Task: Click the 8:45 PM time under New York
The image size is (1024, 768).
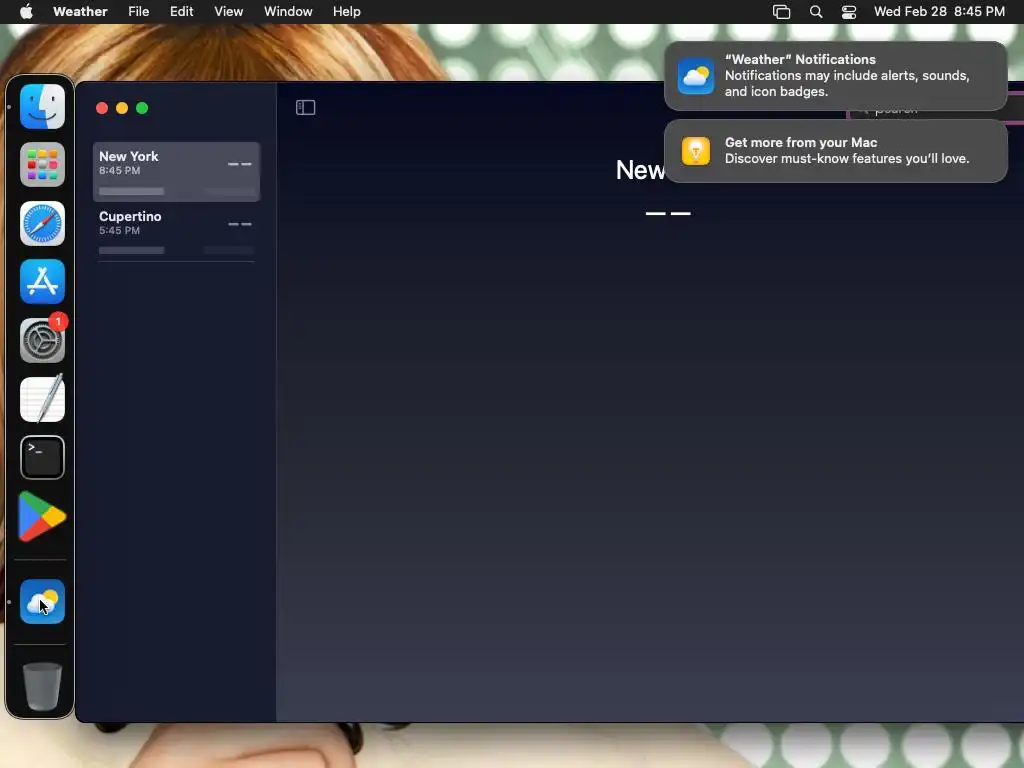Action: (120, 170)
